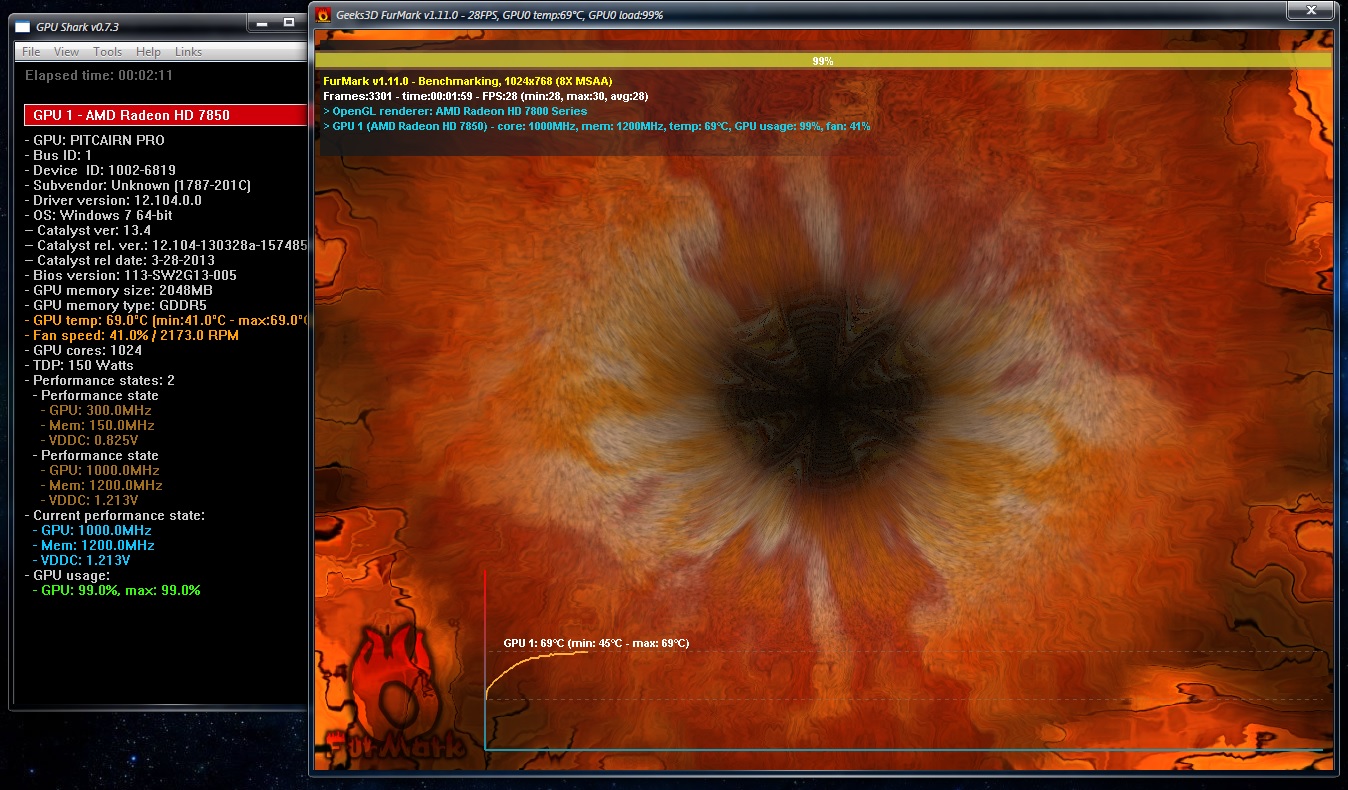
Task: Click the orange 'GPU temp: 69.0°C' line
Action: point(164,320)
